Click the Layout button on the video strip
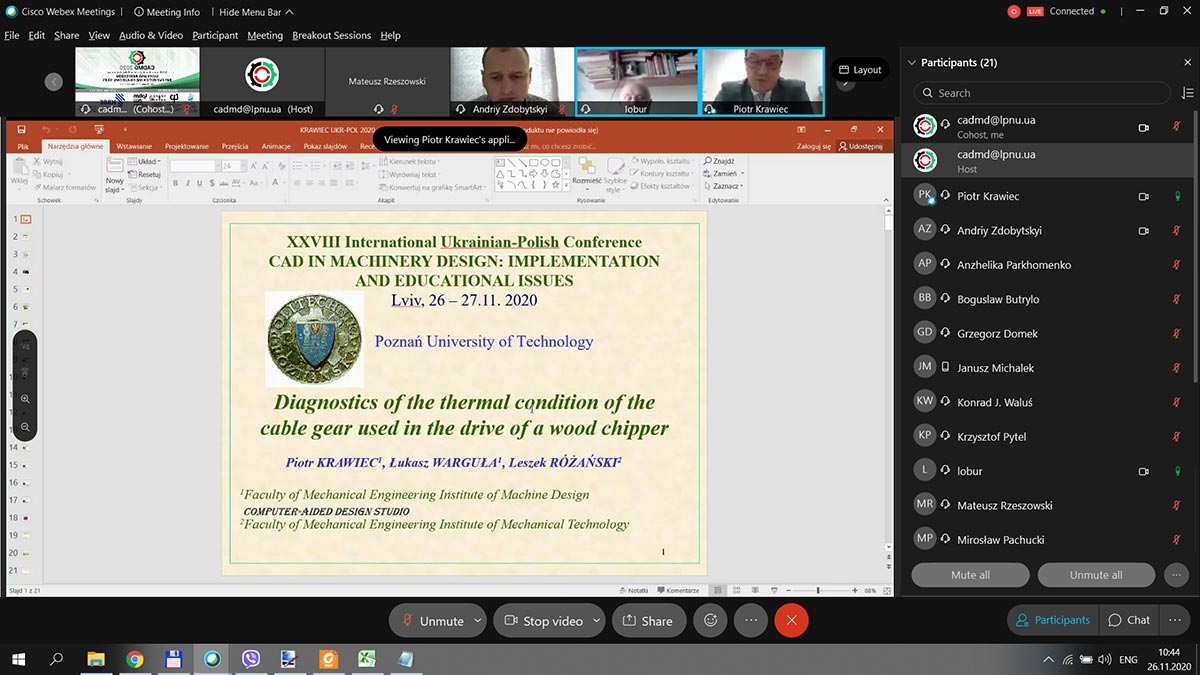Viewport: 1200px width, 675px height. point(860,70)
